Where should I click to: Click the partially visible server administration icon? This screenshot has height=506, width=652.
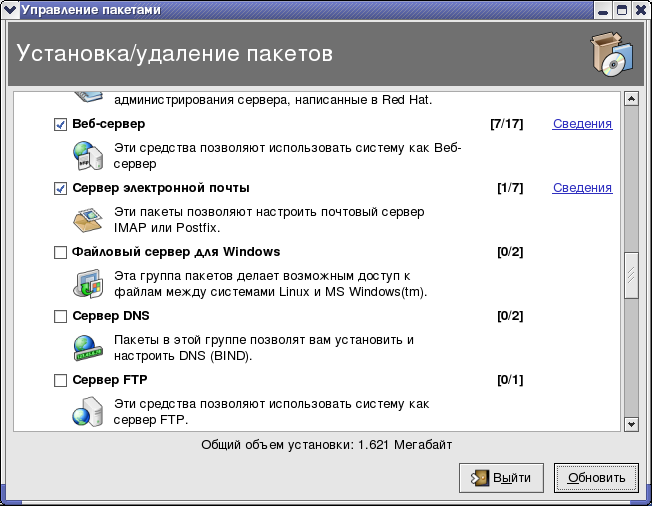(x=87, y=97)
